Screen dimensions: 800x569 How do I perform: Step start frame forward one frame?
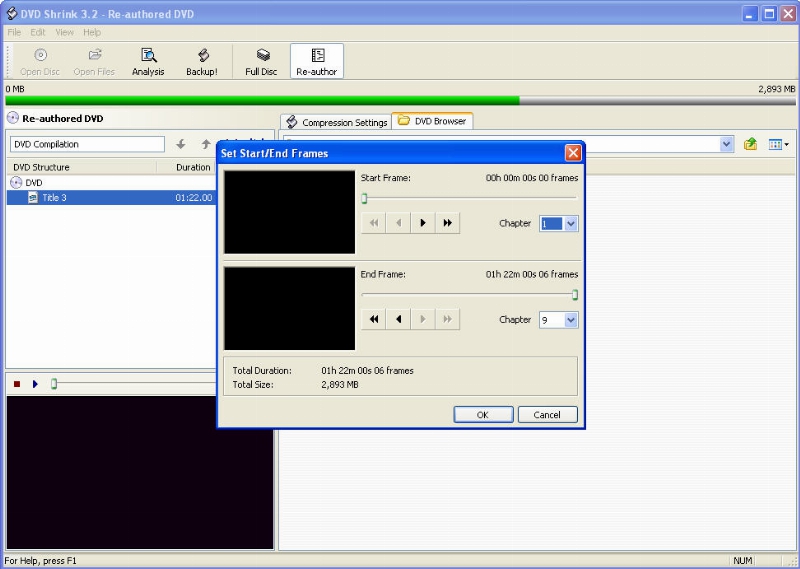(x=423, y=223)
